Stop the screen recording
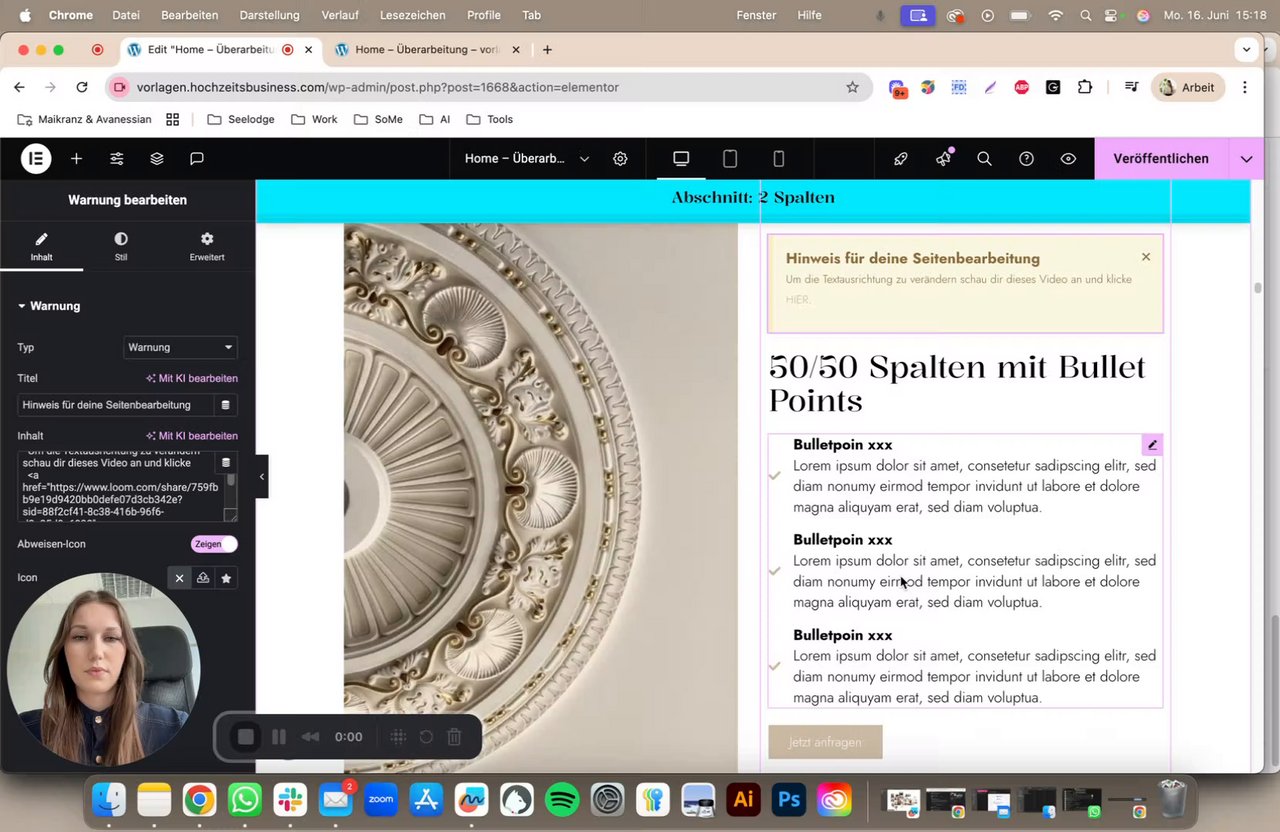Screen dimensions: 1280x832 [245, 737]
